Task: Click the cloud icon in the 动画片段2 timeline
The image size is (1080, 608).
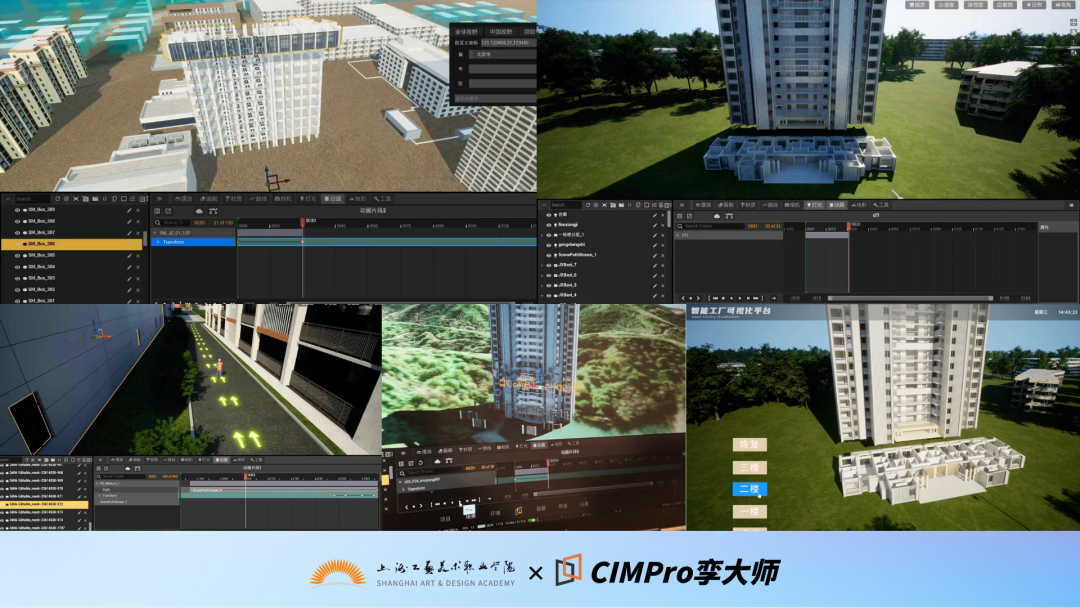Action: point(199,211)
